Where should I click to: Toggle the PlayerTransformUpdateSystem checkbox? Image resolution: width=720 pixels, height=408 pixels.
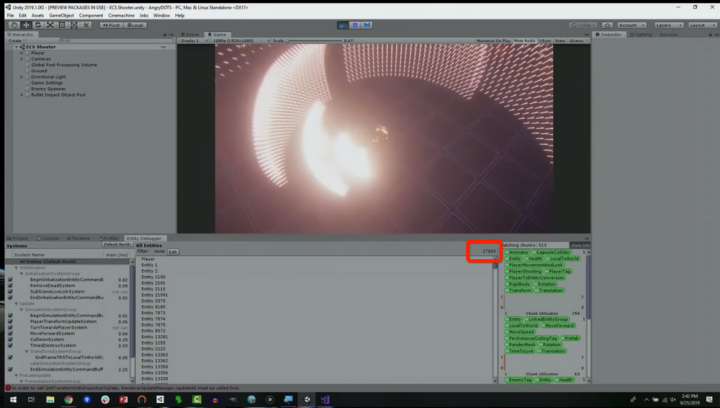coord(10,321)
